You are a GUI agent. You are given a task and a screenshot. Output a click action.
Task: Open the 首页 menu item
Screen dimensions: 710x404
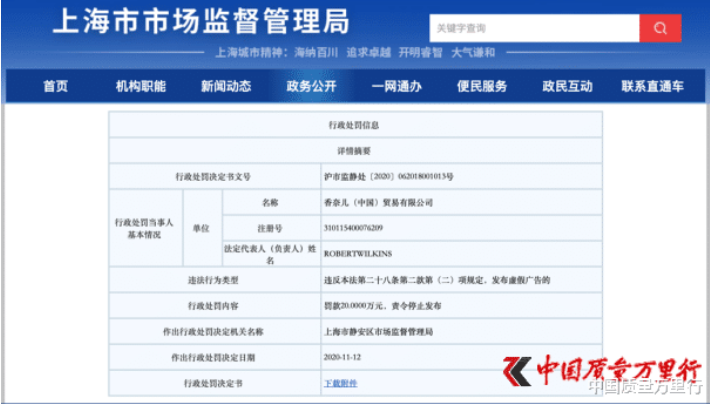(x=56, y=86)
